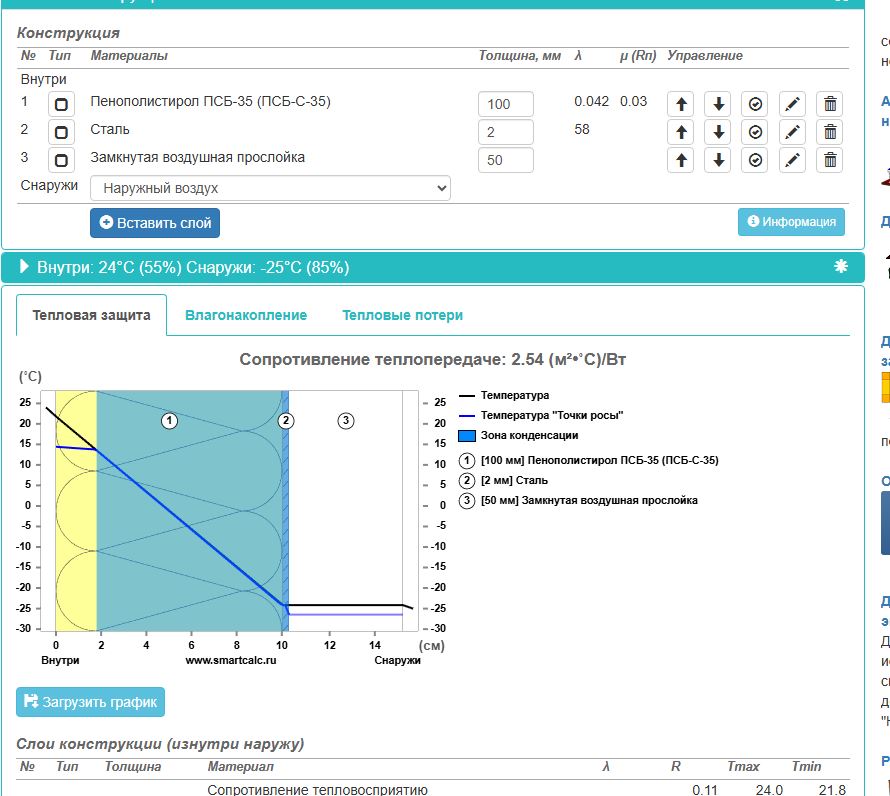Delete the Замкнутая воздушная прослойка layer

coord(829,160)
